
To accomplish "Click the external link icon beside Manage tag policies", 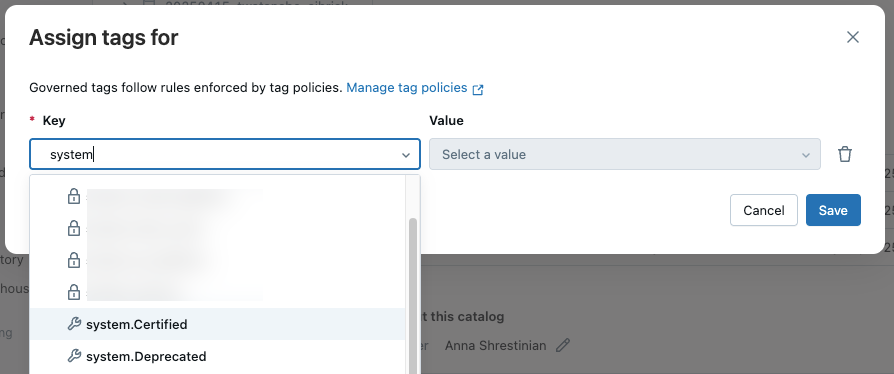I will coord(478,89).
